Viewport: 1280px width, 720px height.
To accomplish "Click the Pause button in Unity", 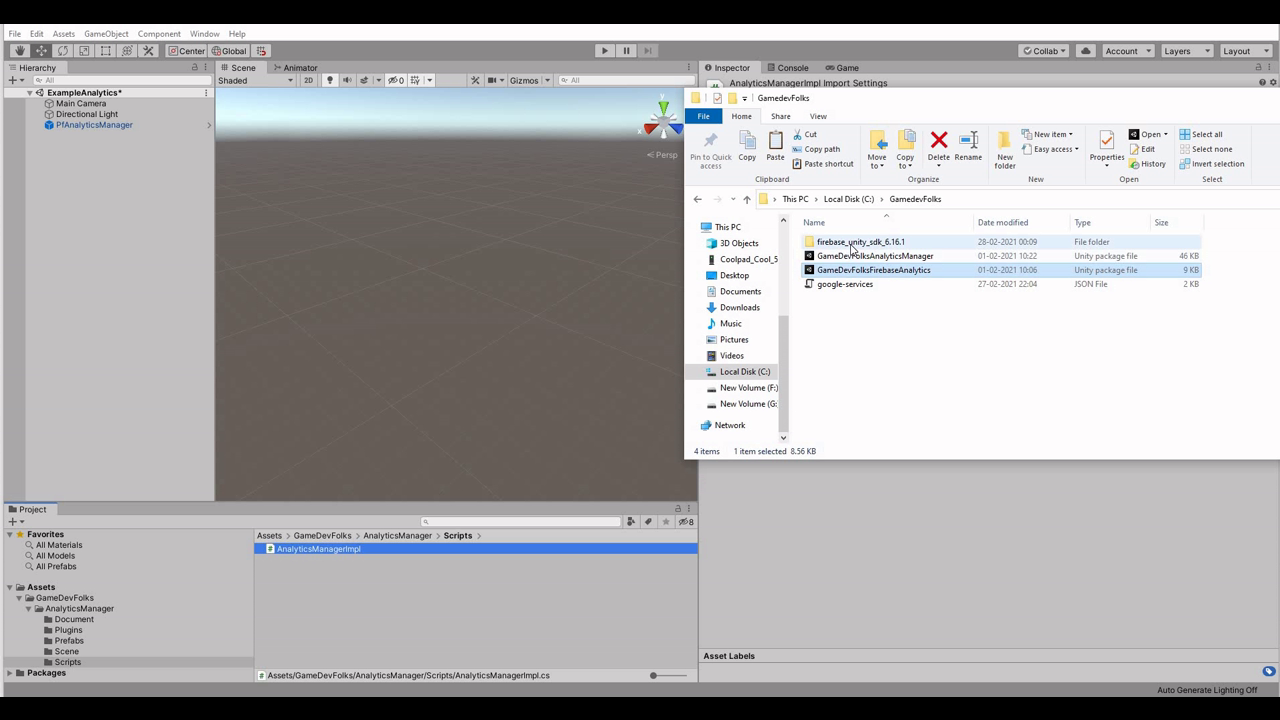I will pyautogui.click(x=626, y=51).
